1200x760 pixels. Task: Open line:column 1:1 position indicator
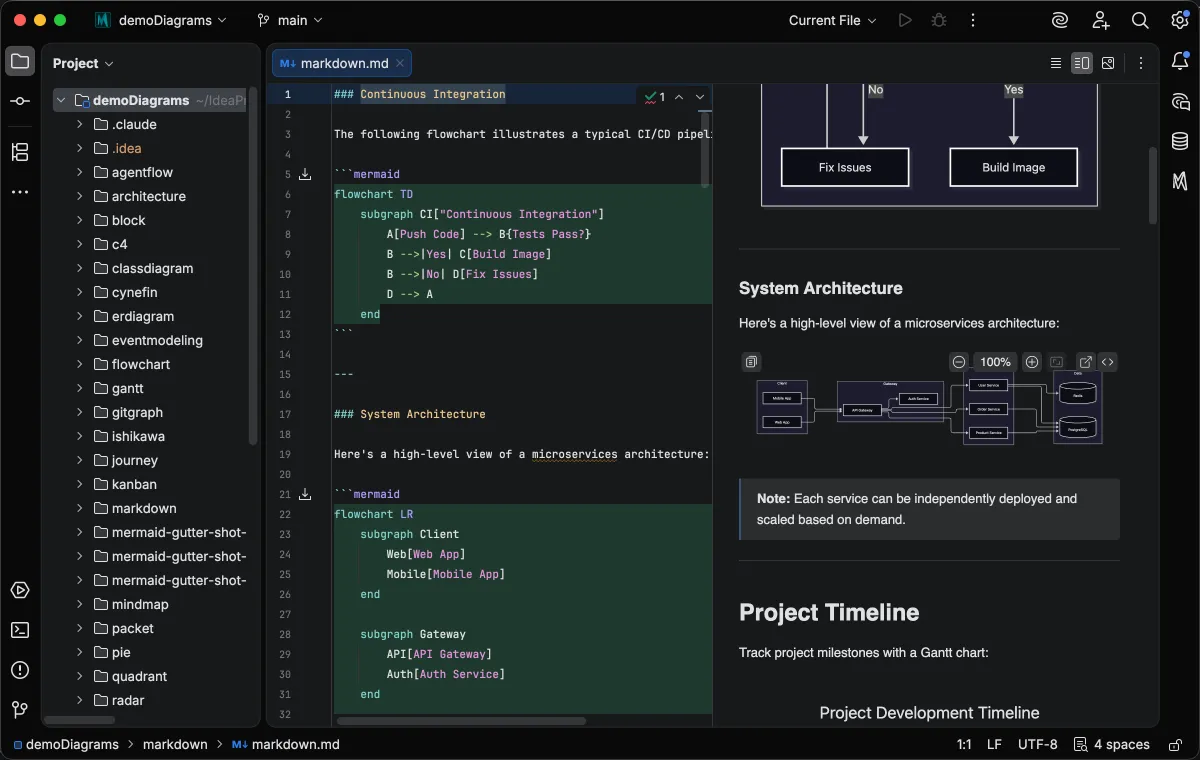964,744
